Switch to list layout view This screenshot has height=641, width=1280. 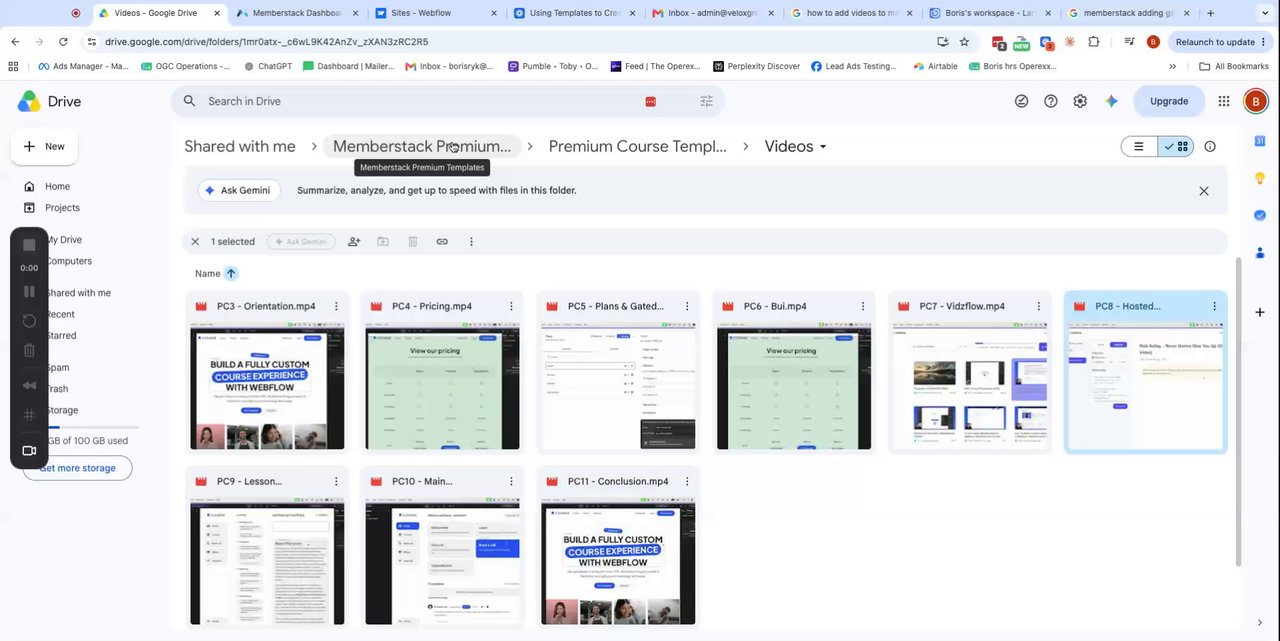pos(1139,146)
